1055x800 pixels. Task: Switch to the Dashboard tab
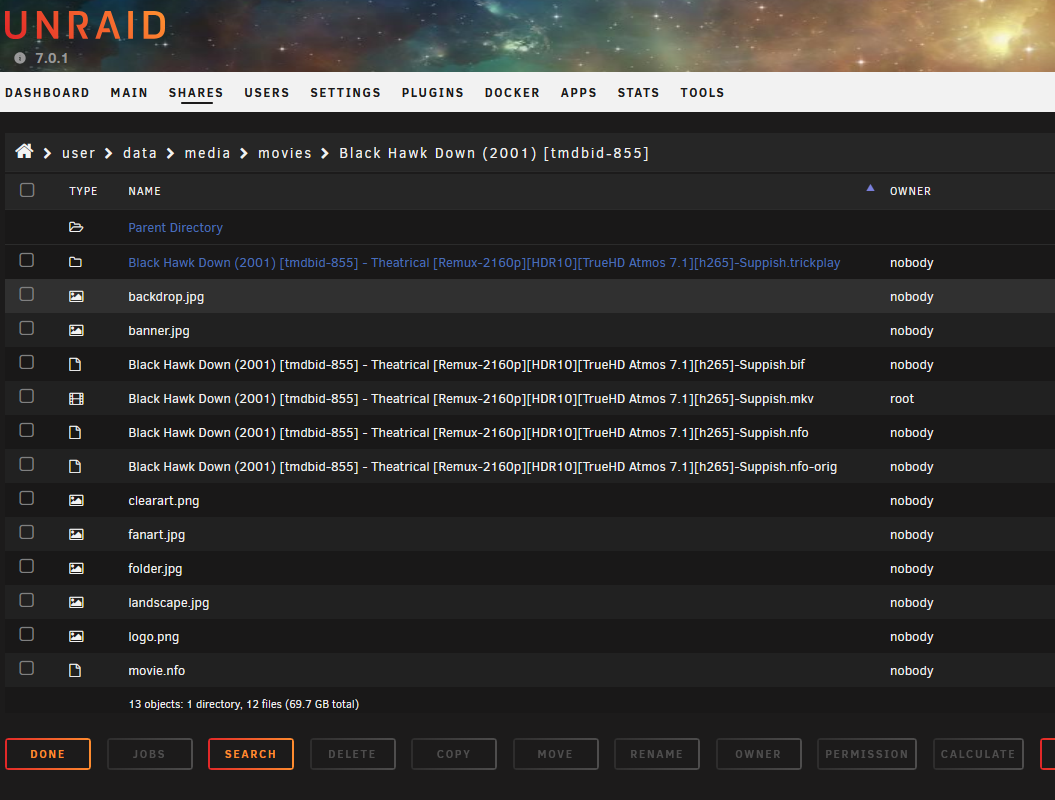pos(47,93)
